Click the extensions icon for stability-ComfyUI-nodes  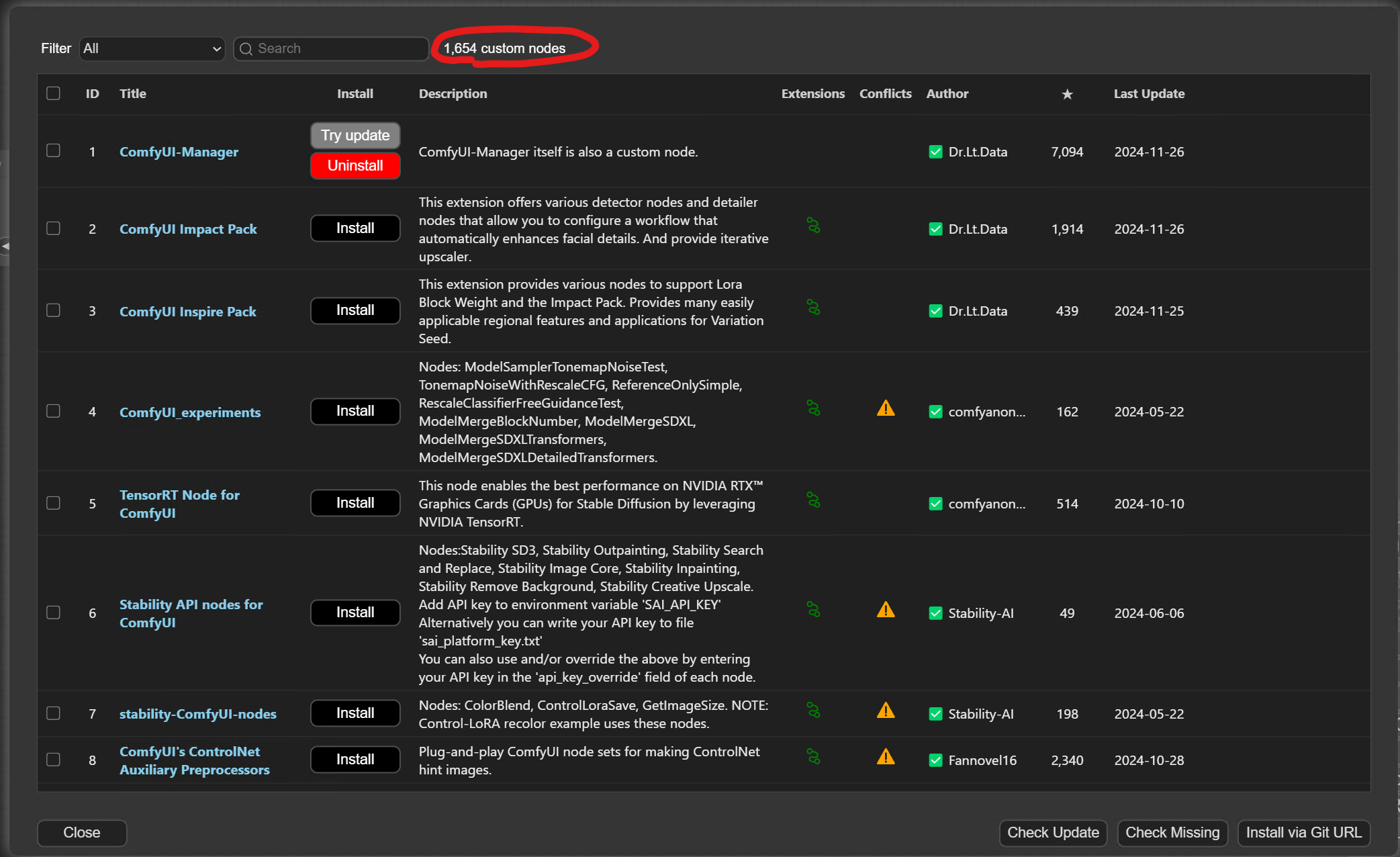pyautogui.click(x=813, y=711)
